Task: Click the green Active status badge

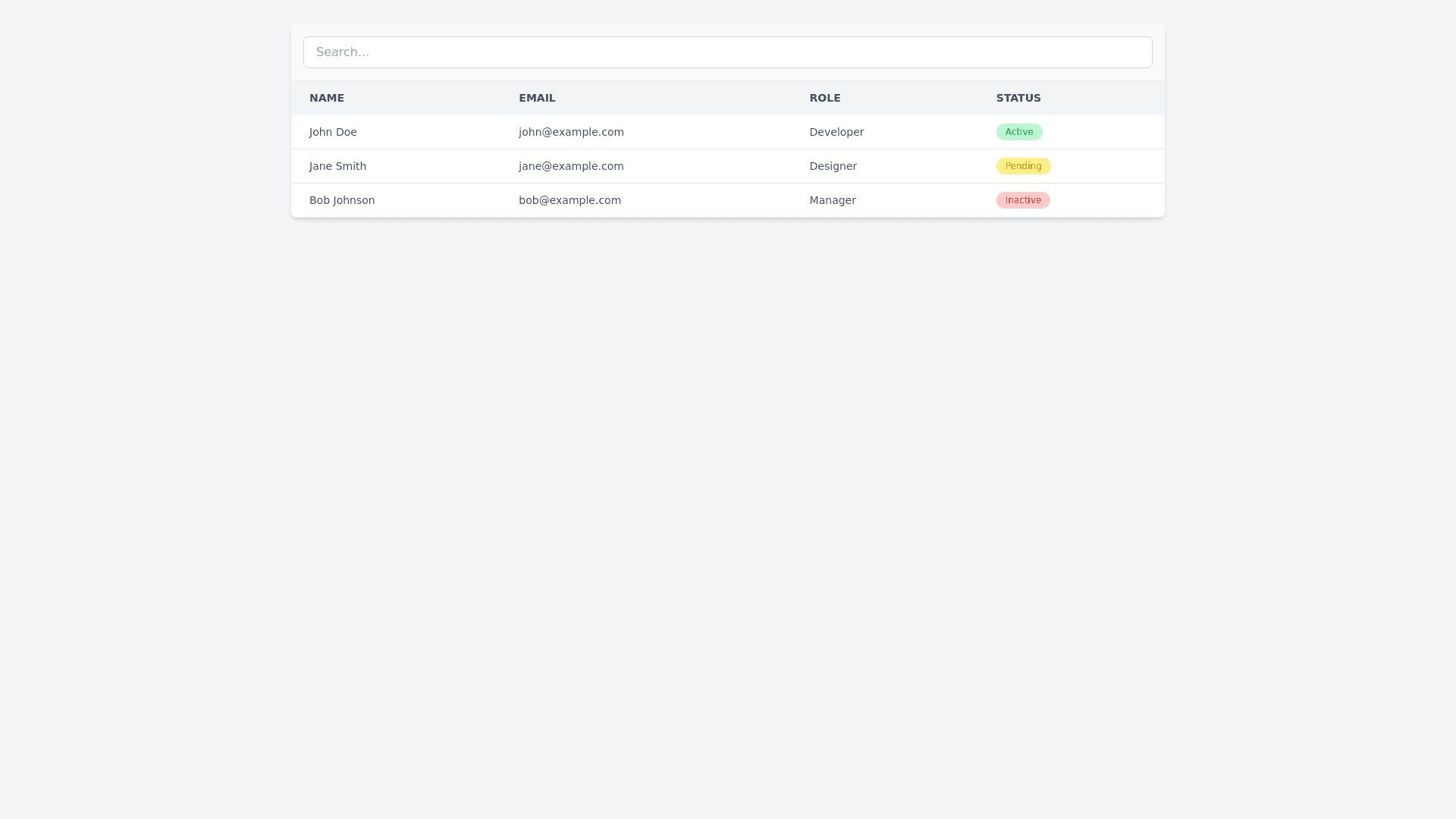Action: point(1019,132)
